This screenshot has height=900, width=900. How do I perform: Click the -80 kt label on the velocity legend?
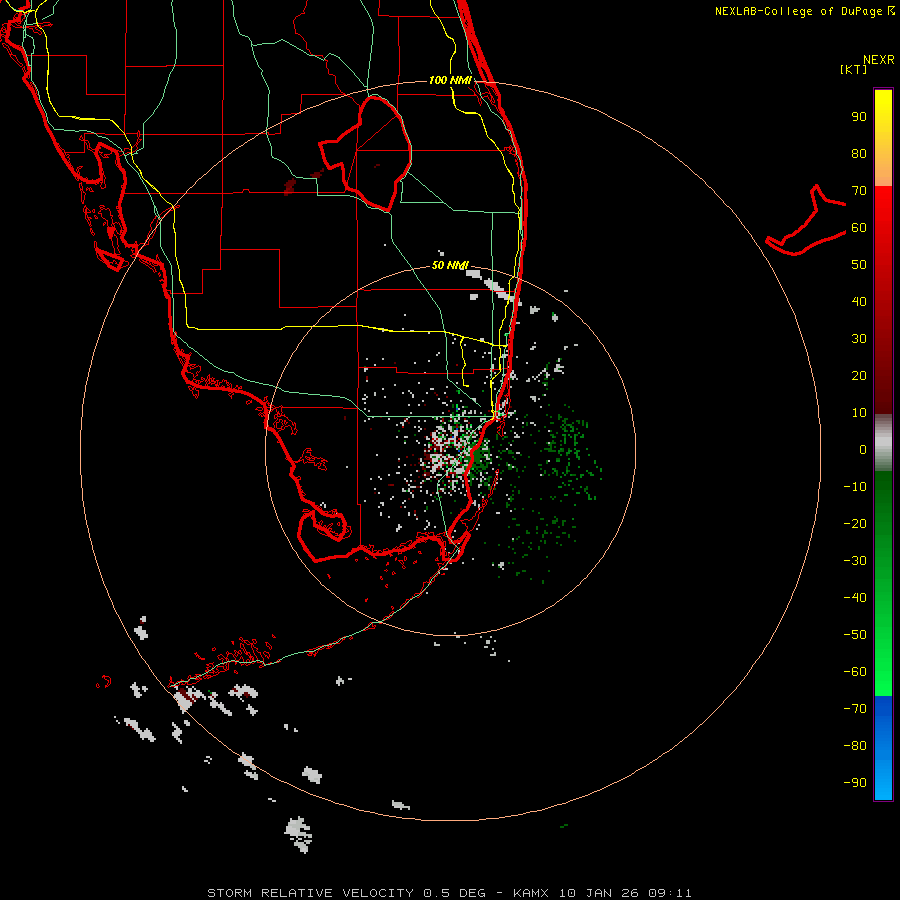[855, 746]
